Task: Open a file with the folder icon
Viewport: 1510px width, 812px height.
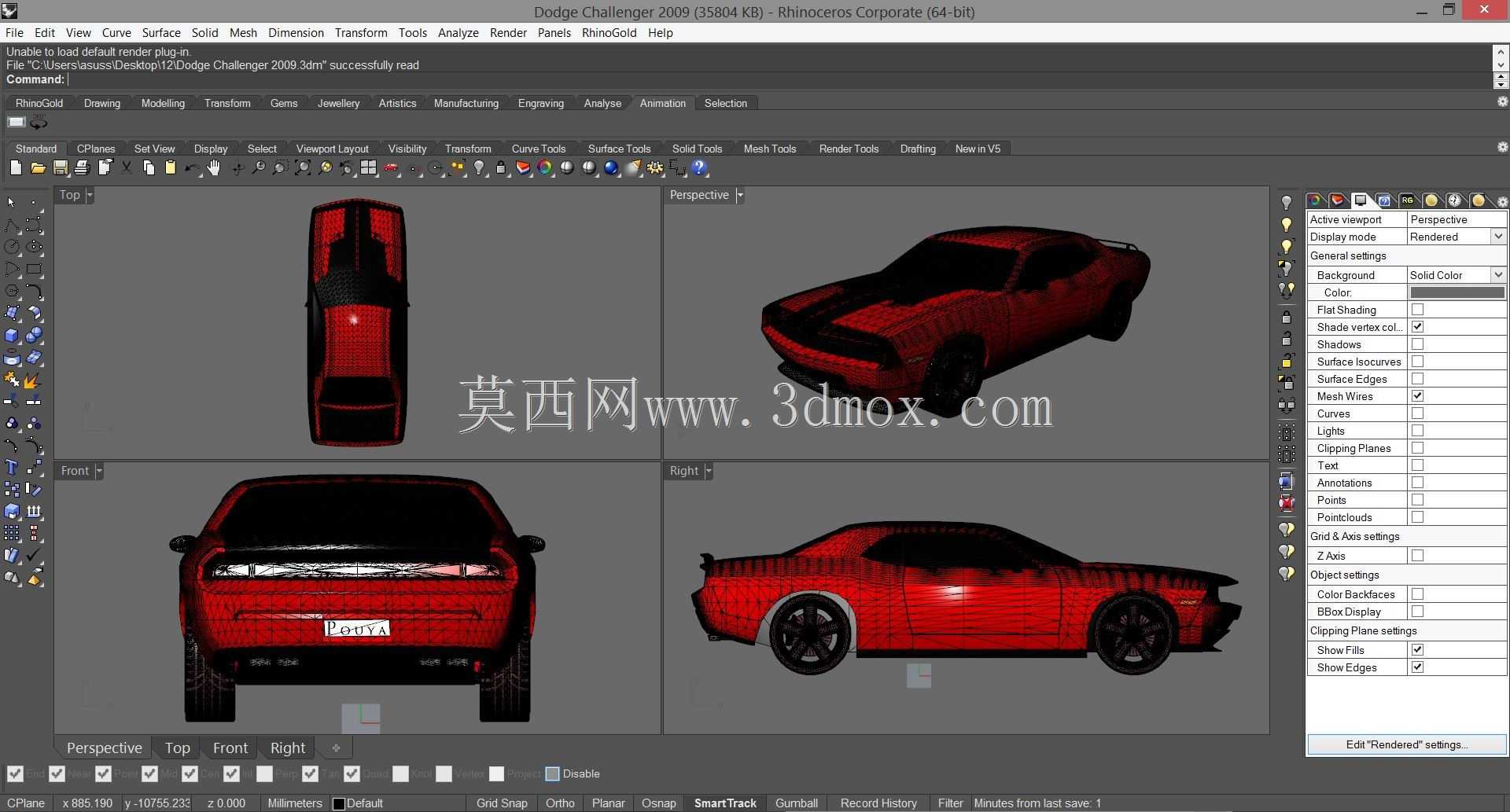Action: point(38,167)
